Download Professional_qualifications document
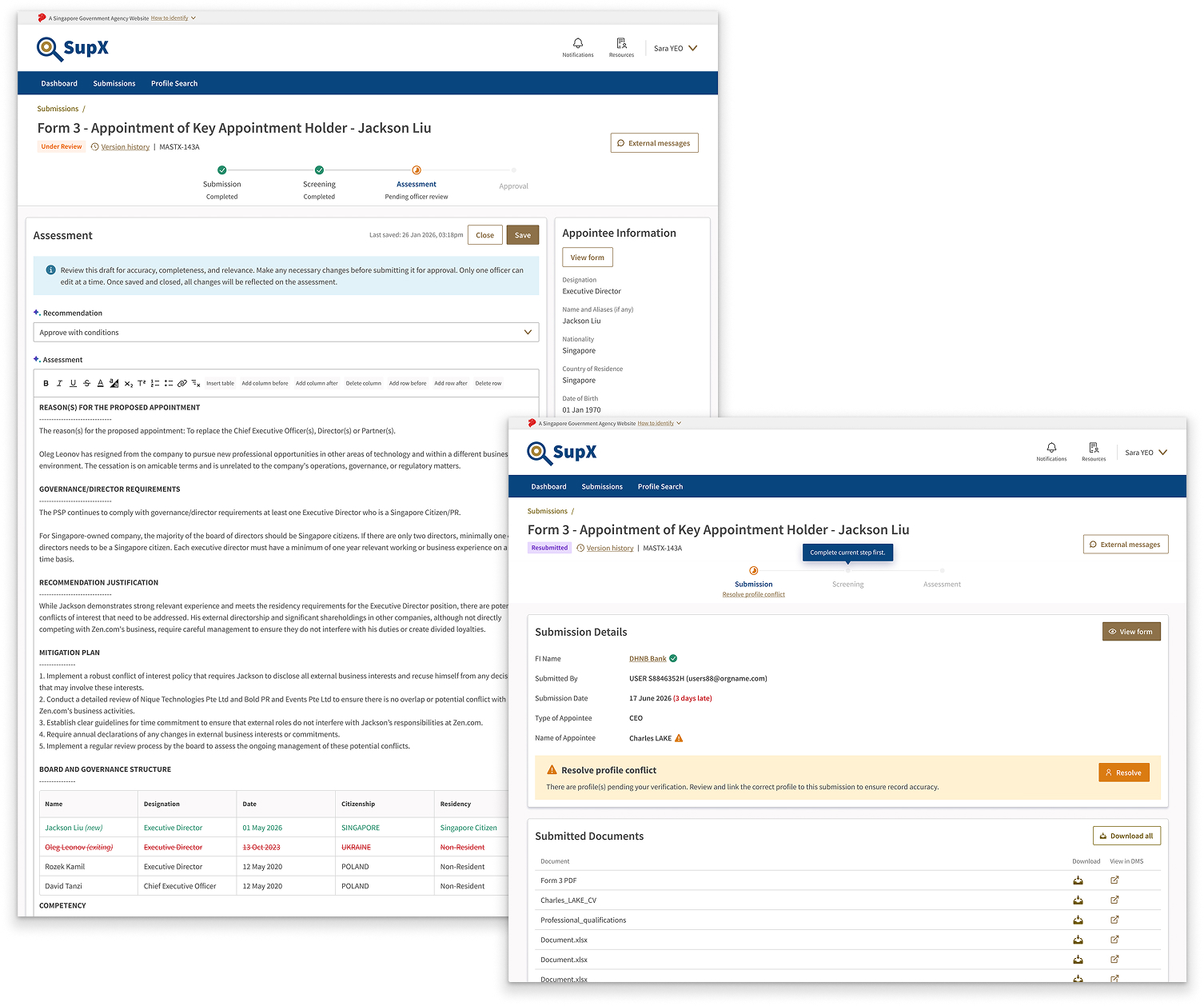Viewport: 1204px width, 1006px height. click(x=1078, y=920)
